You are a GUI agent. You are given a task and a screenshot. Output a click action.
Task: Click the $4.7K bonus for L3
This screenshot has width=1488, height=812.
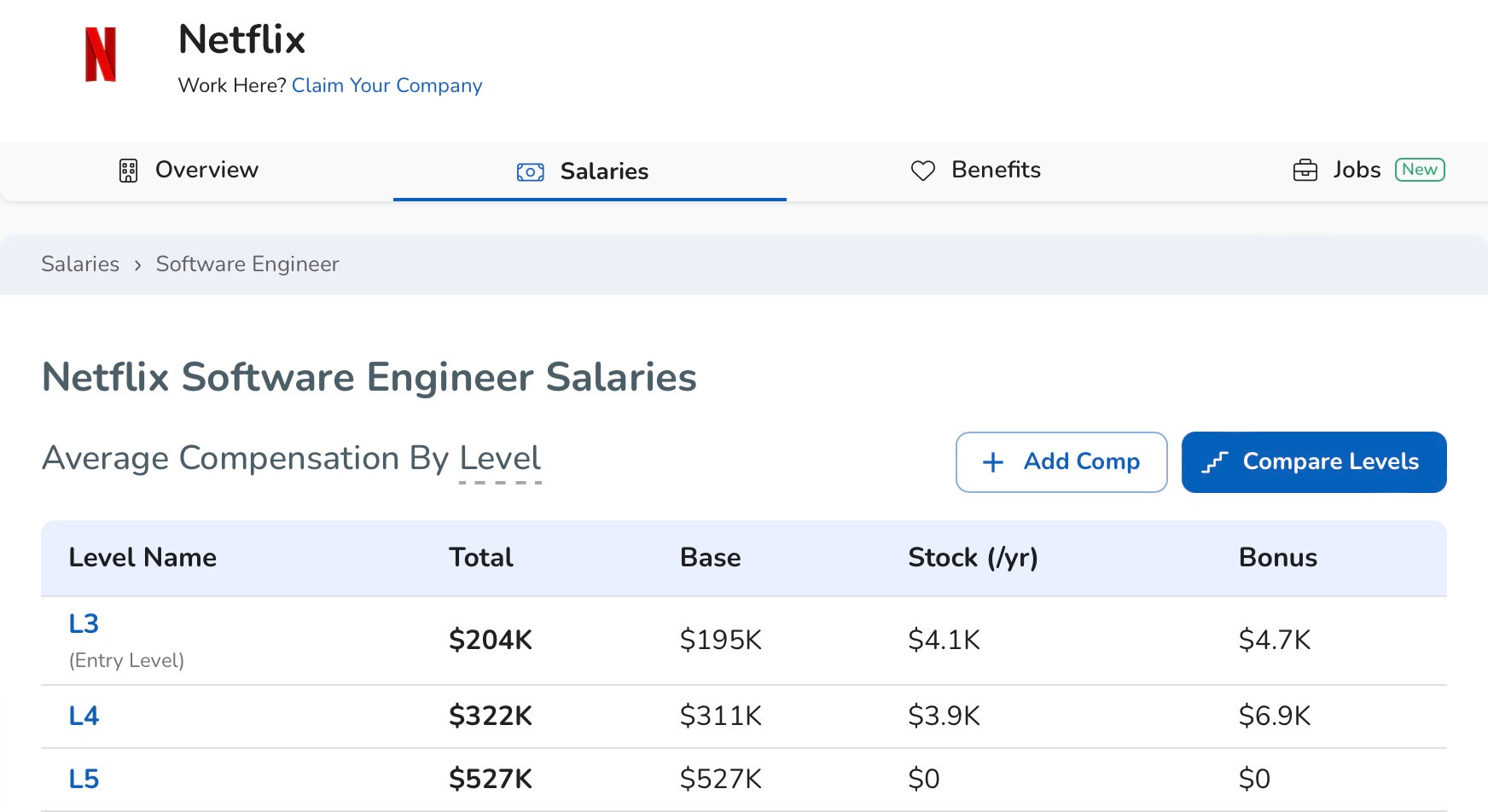pyautogui.click(x=1275, y=640)
